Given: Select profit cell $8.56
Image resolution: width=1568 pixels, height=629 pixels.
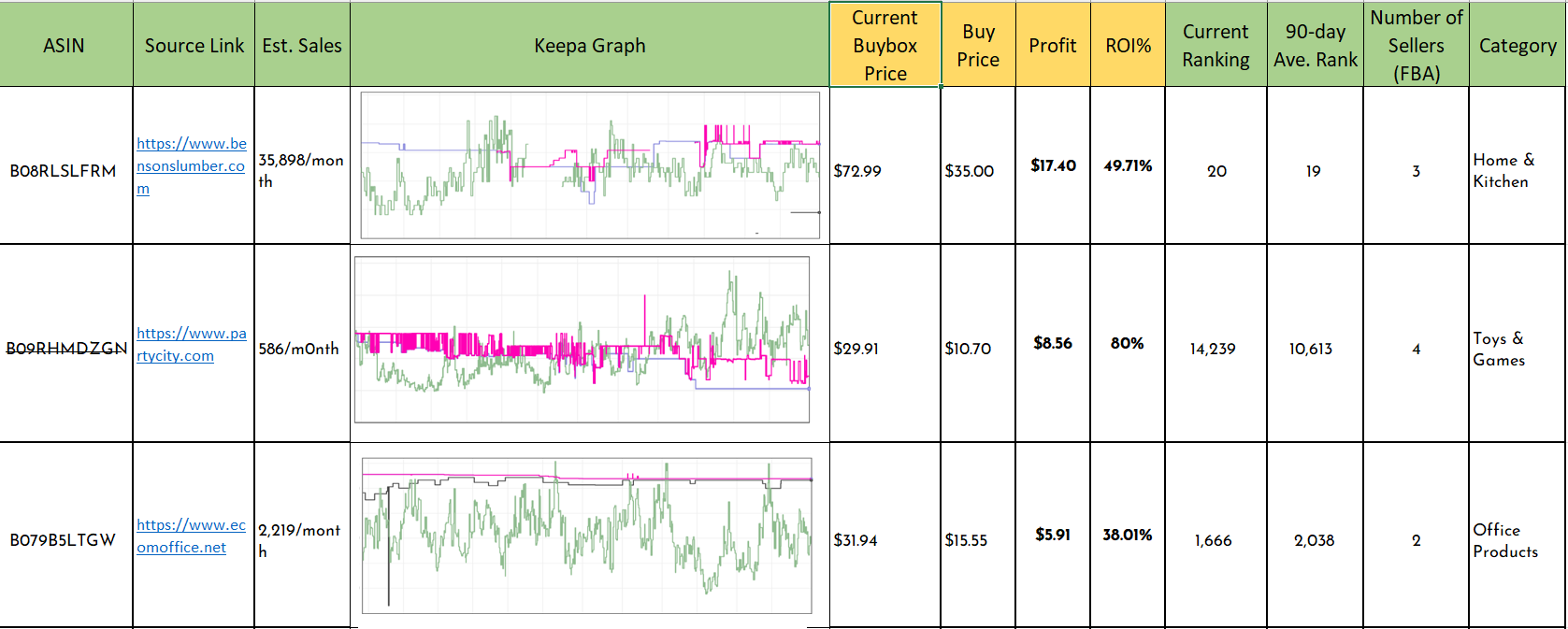Looking at the screenshot, I should 1053,343.
